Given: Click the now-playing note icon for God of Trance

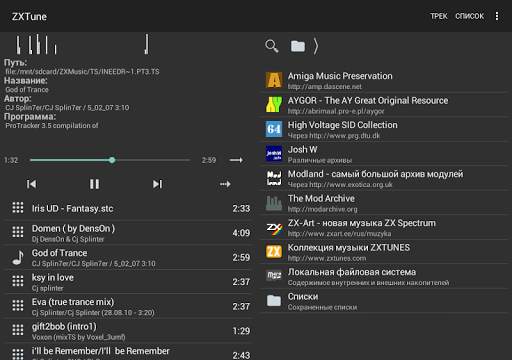Looking at the screenshot, I should [x=18, y=257].
